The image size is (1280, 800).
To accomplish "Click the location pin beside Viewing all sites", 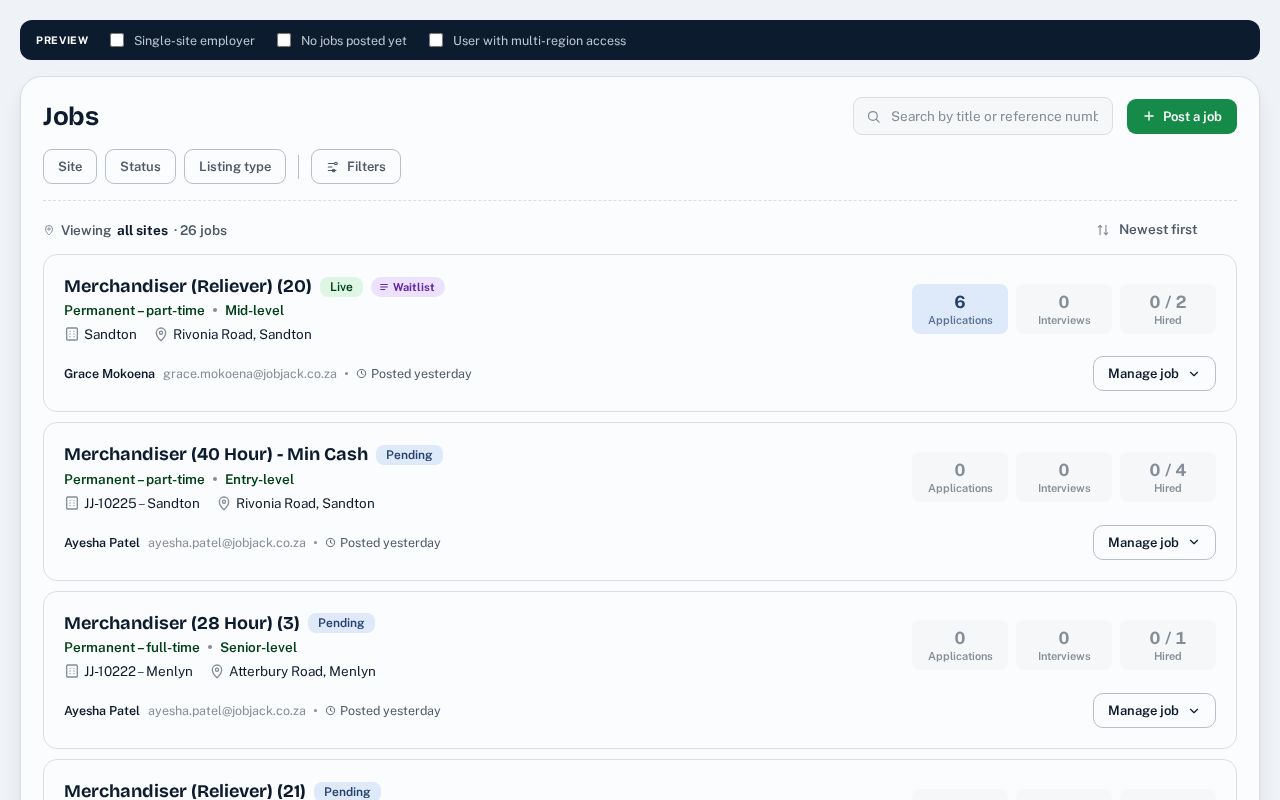I will (x=49, y=230).
